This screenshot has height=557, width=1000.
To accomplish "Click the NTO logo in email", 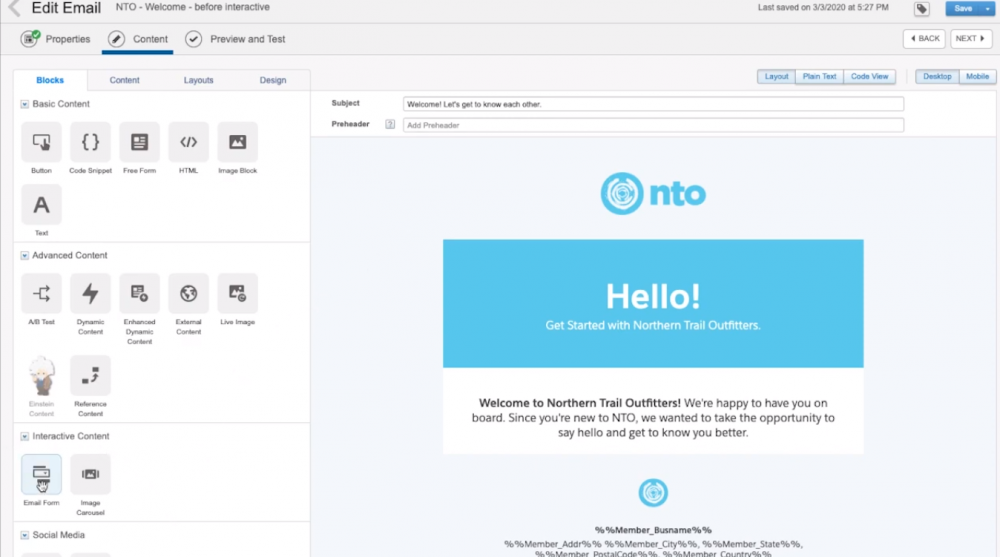I will (x=653, y=193).
